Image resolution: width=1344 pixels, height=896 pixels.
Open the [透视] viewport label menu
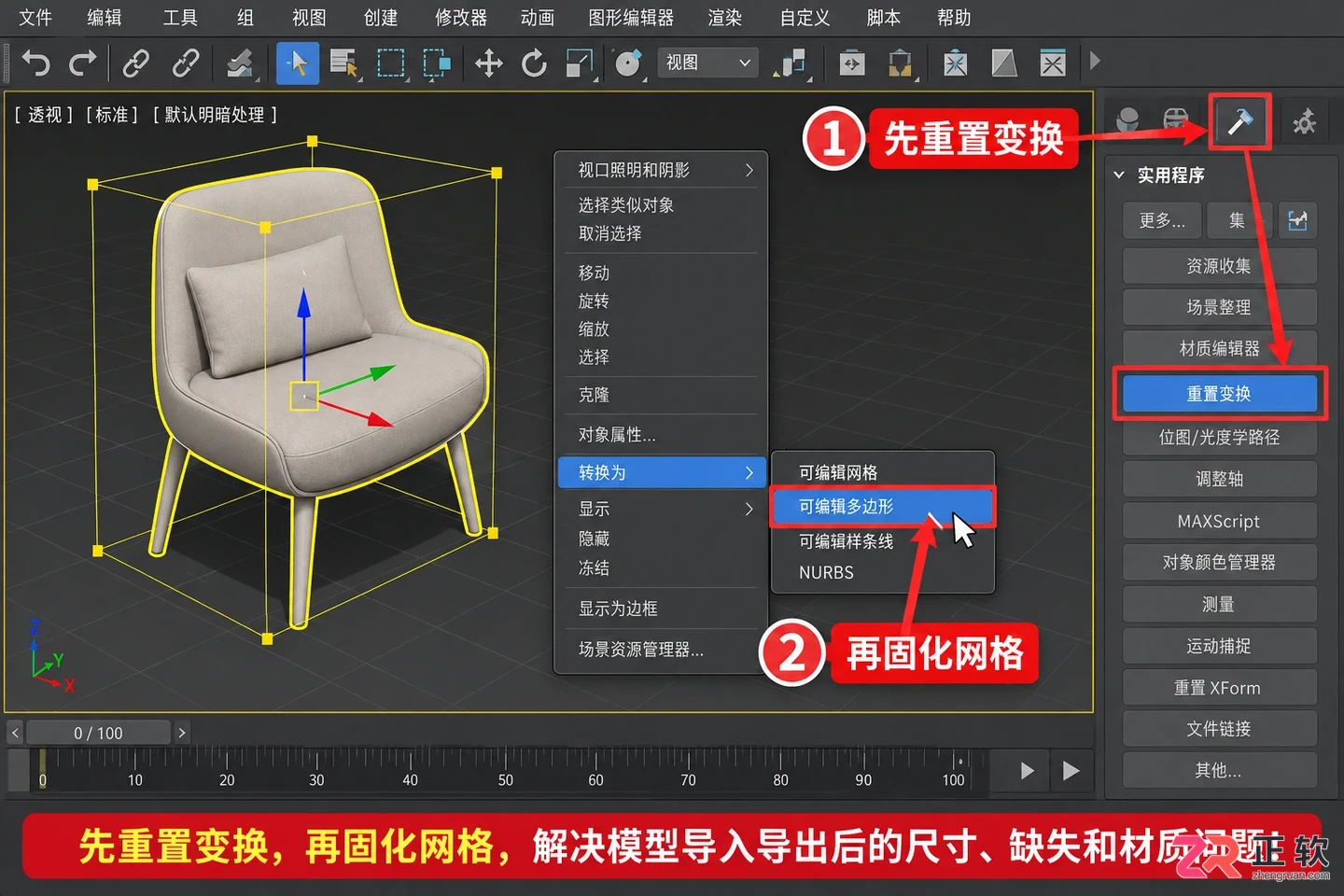pyautogui.click(x=44, y=115)
